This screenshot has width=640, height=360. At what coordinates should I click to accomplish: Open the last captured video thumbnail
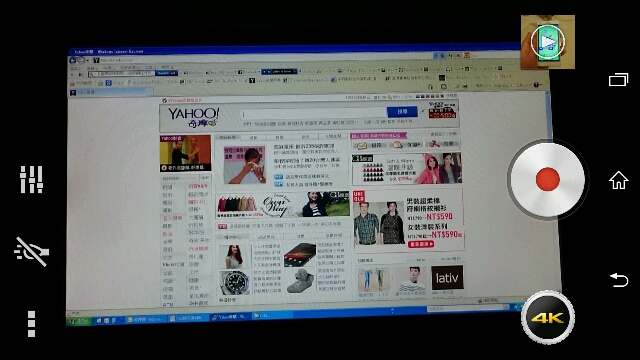[x=548, y=42]
